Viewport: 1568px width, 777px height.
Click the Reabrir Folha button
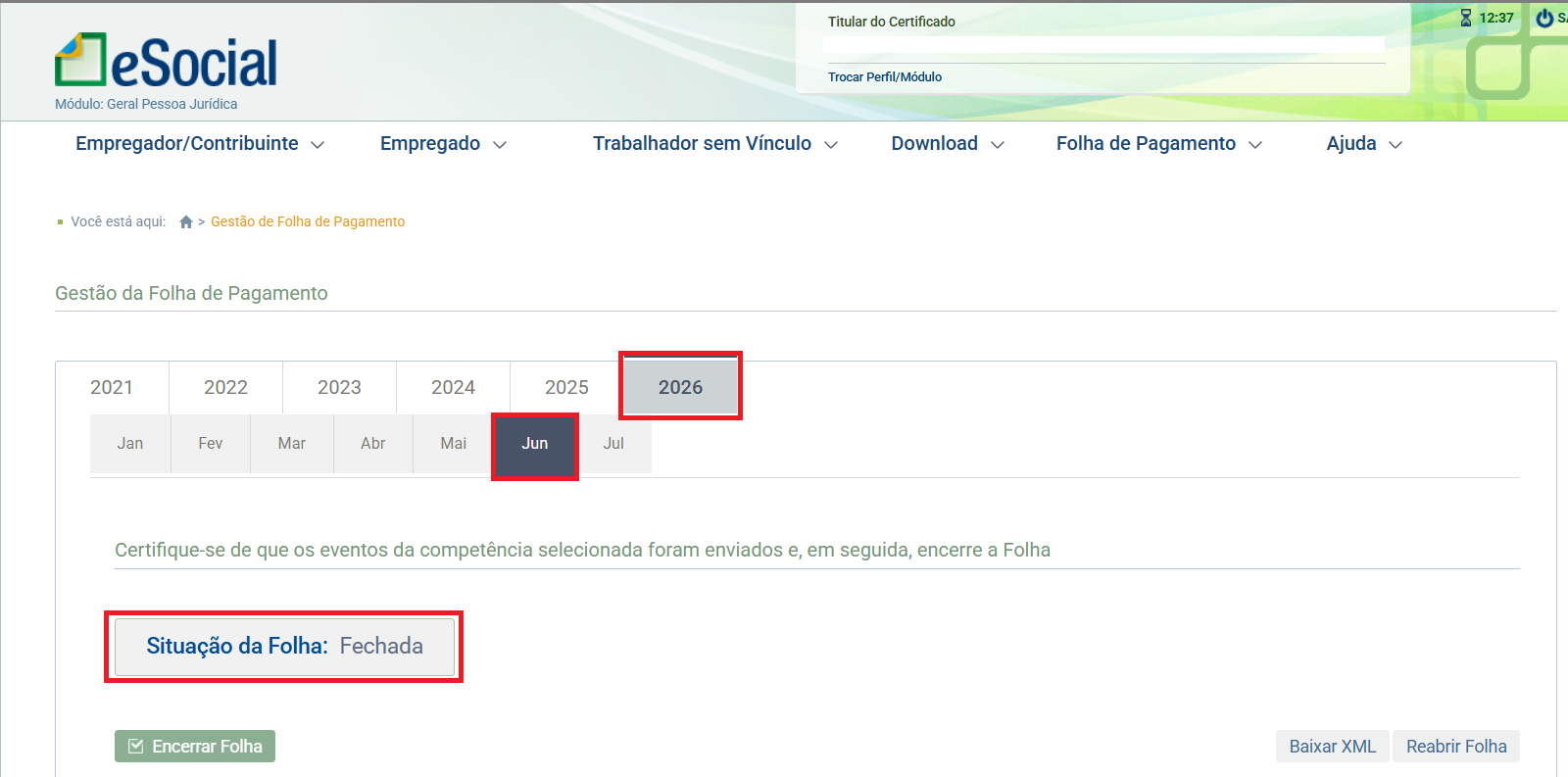(1456, 747)
